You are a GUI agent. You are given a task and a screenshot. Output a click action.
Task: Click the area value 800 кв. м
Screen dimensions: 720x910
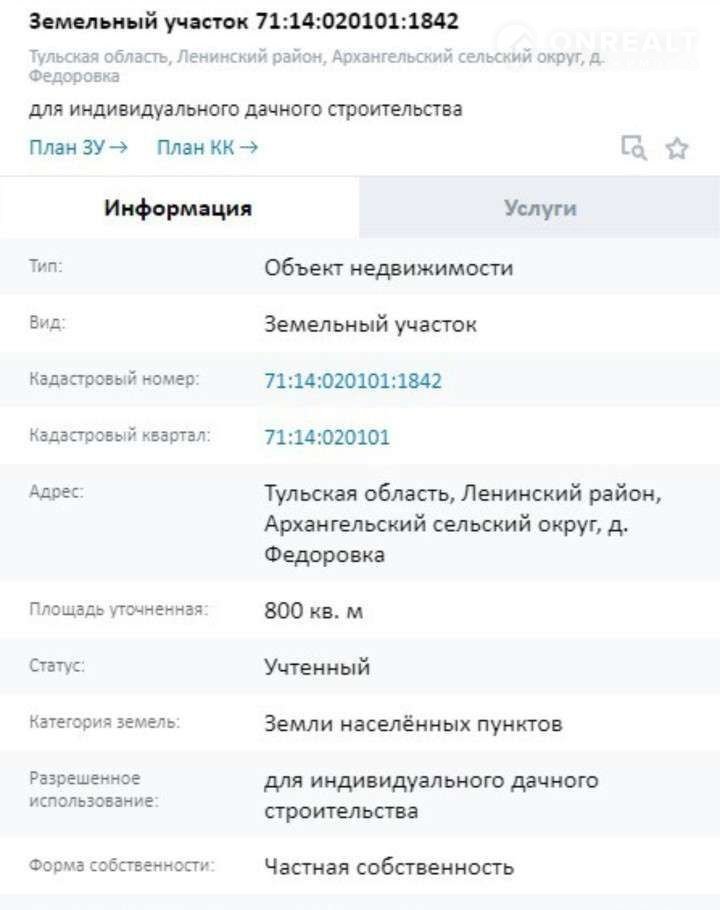click(313, 610)
